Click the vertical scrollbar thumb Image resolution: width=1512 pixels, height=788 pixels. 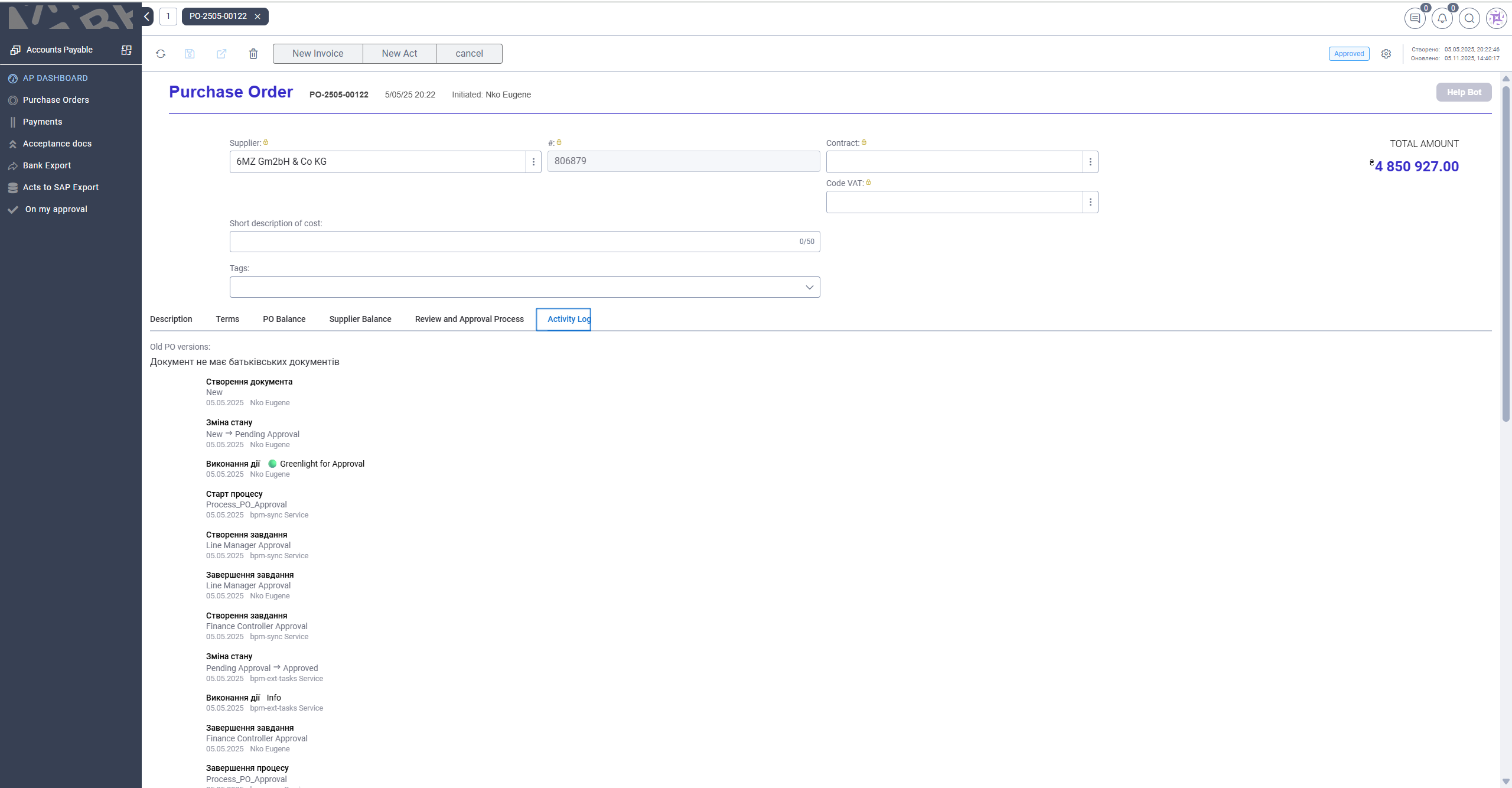tap(1506, 254)
